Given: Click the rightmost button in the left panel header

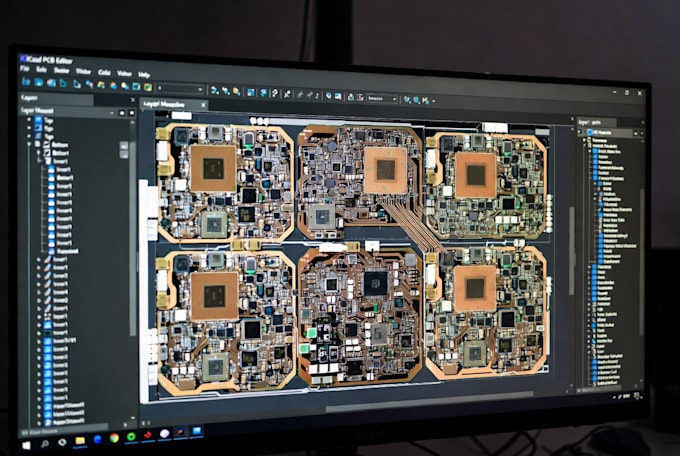Looking at the screenshot, I should [x=132, y=113].
